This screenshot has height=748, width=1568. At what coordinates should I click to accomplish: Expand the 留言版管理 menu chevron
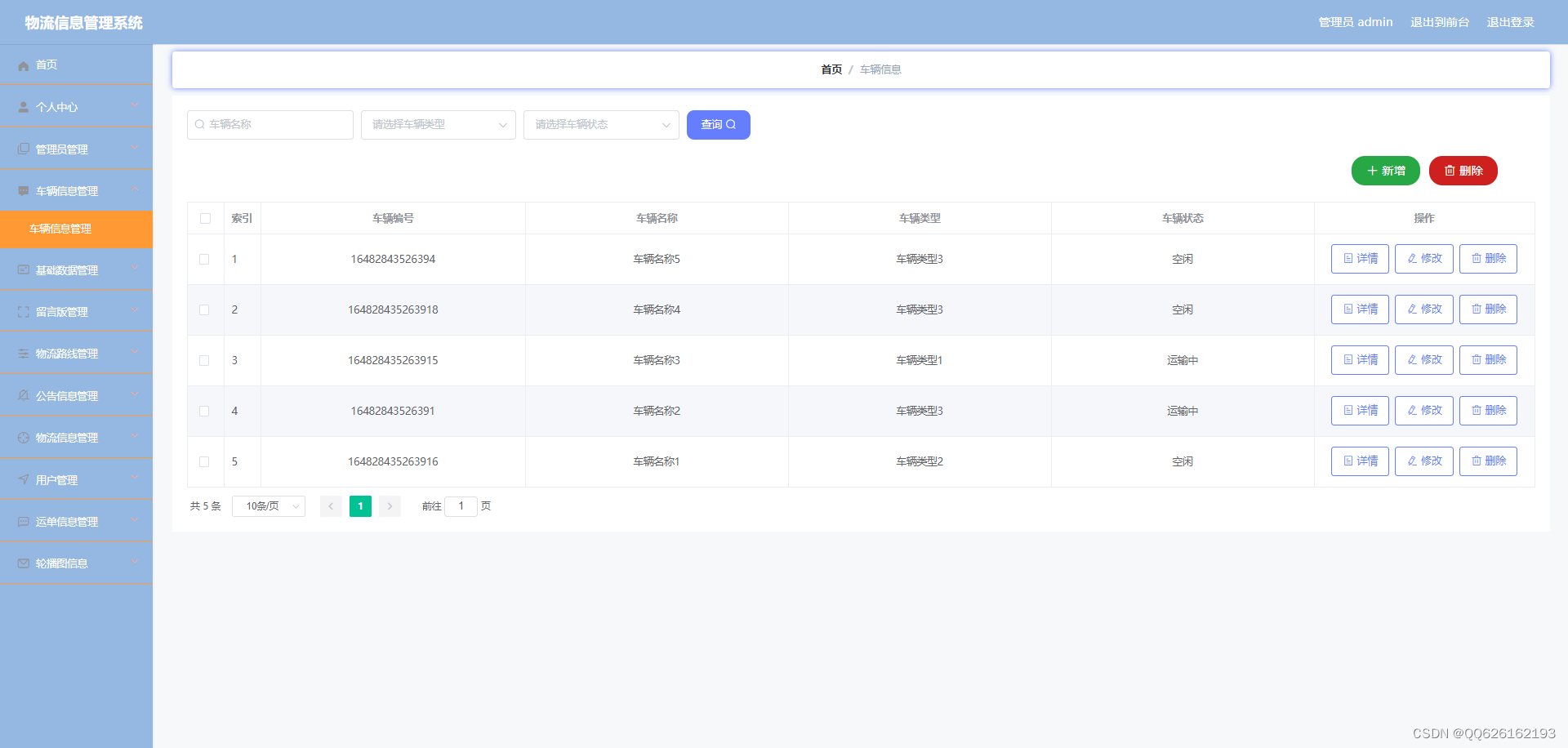pyautogui.click(x=135, y=310)
